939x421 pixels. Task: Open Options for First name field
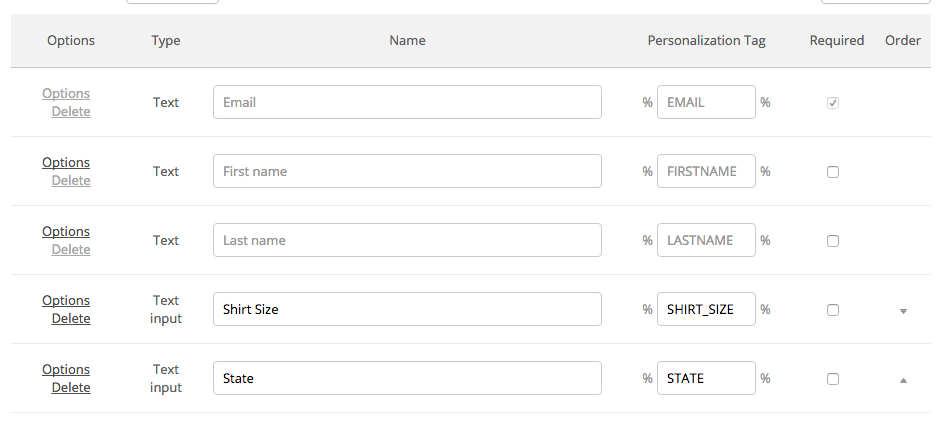pos(66,162)
